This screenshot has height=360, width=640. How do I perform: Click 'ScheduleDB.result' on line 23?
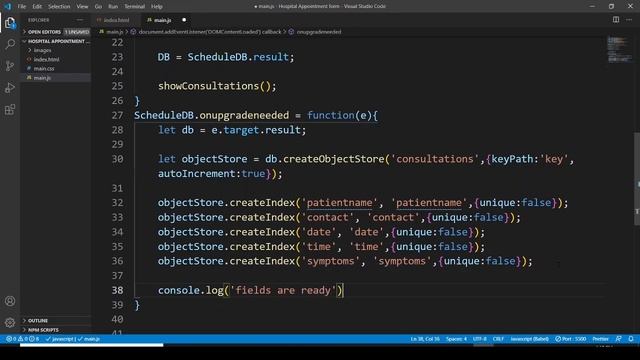point(238,57)
